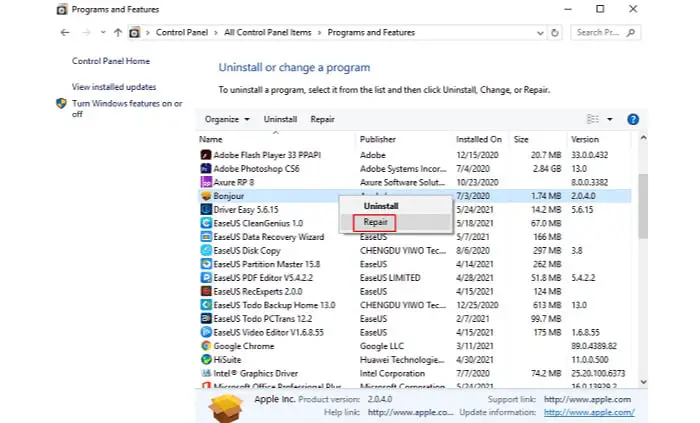
Task: Open the apple.com update information link
Action: (x=589, y=412)
